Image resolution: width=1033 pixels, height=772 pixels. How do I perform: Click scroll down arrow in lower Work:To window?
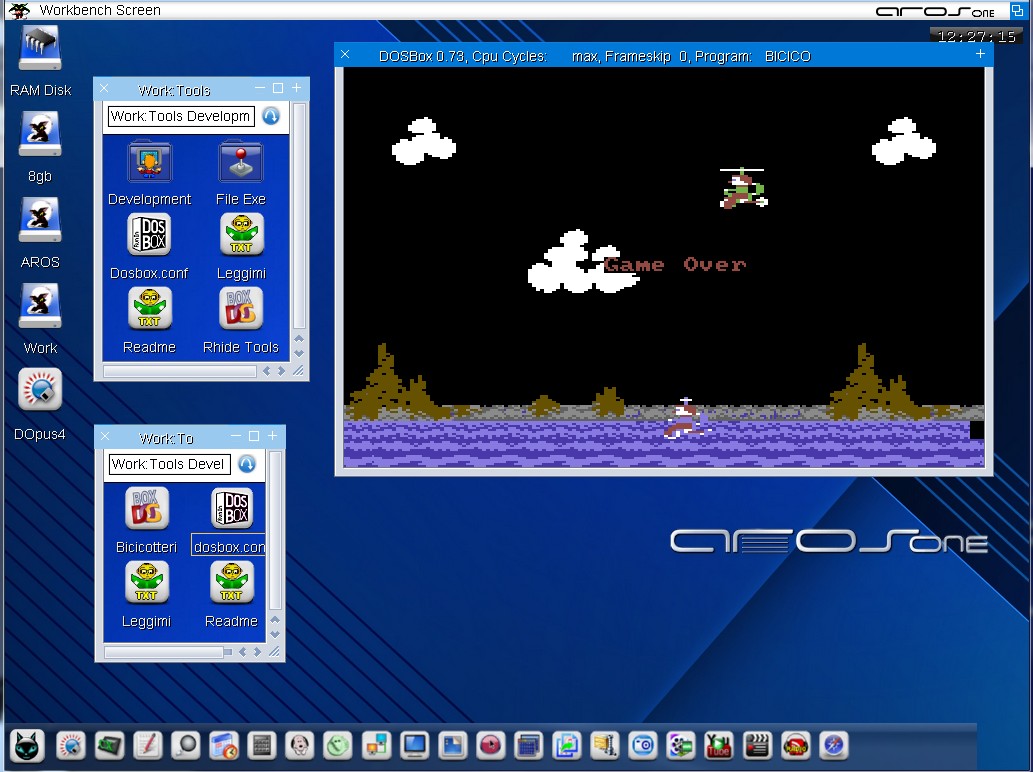[x=275, y=635]
